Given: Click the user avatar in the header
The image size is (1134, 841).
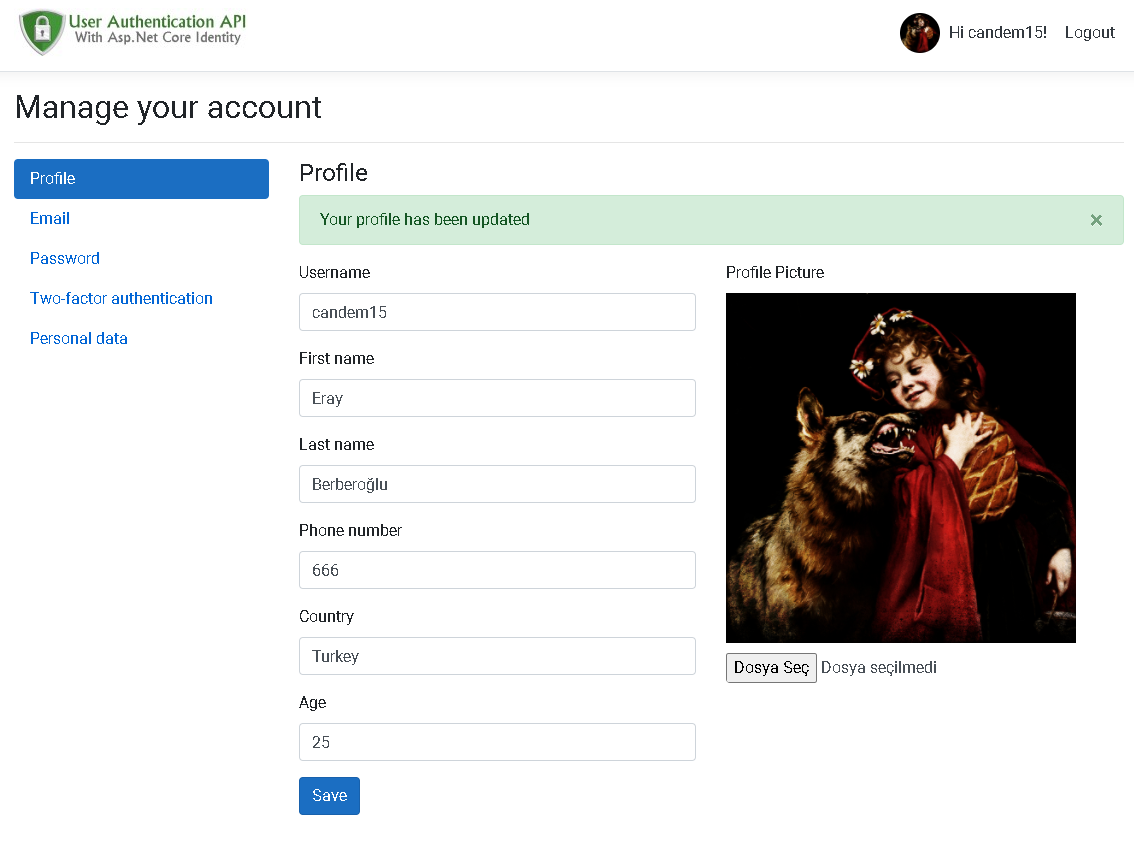Looking at the screenshot, I should point(919,33).
